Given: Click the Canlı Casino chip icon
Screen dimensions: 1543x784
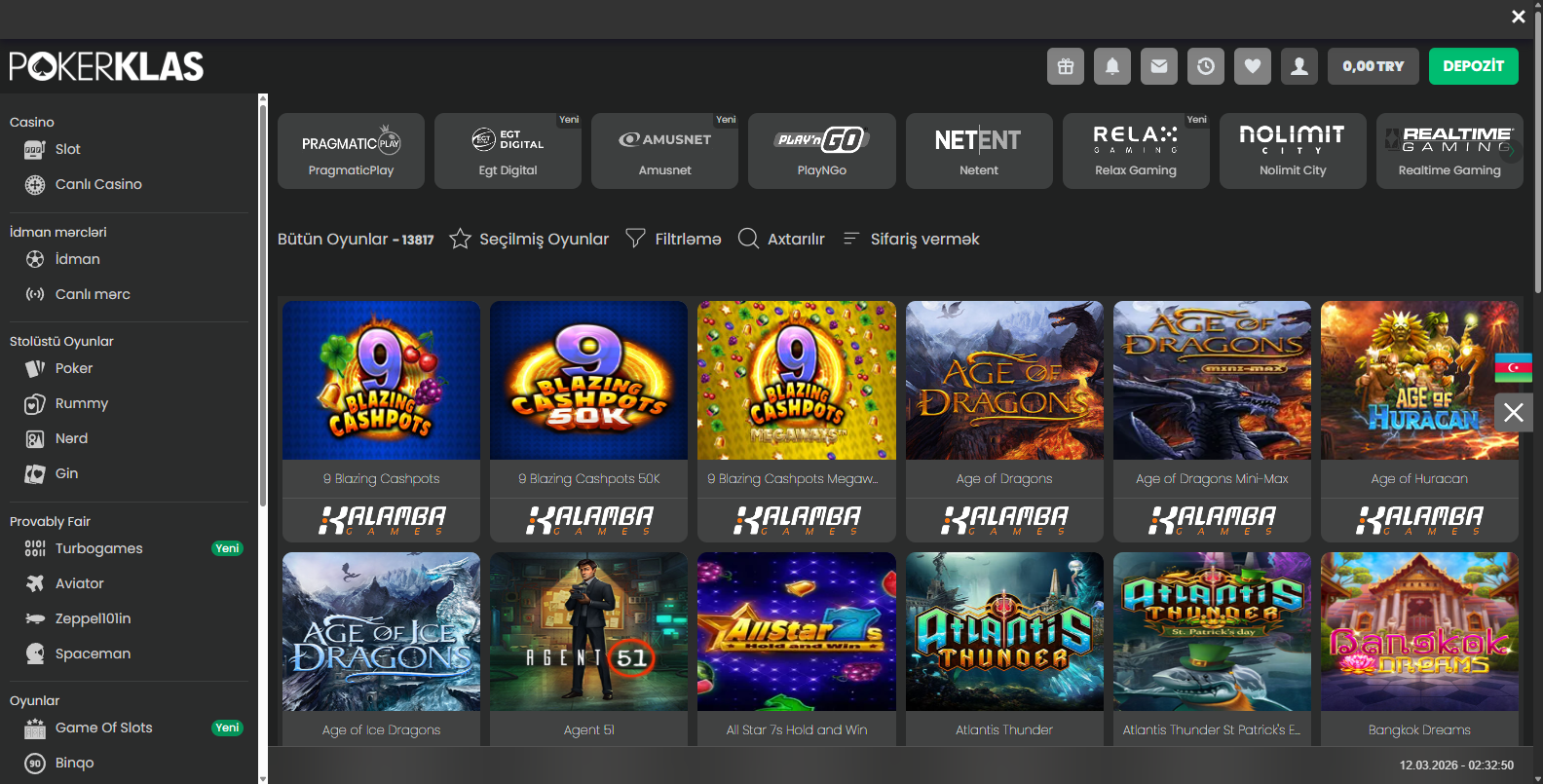Looking at the screenshot, I should click(35, 185).
